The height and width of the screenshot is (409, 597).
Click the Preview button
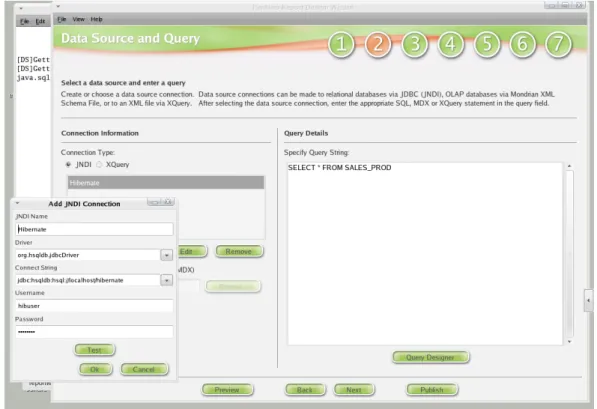point(227,390)
